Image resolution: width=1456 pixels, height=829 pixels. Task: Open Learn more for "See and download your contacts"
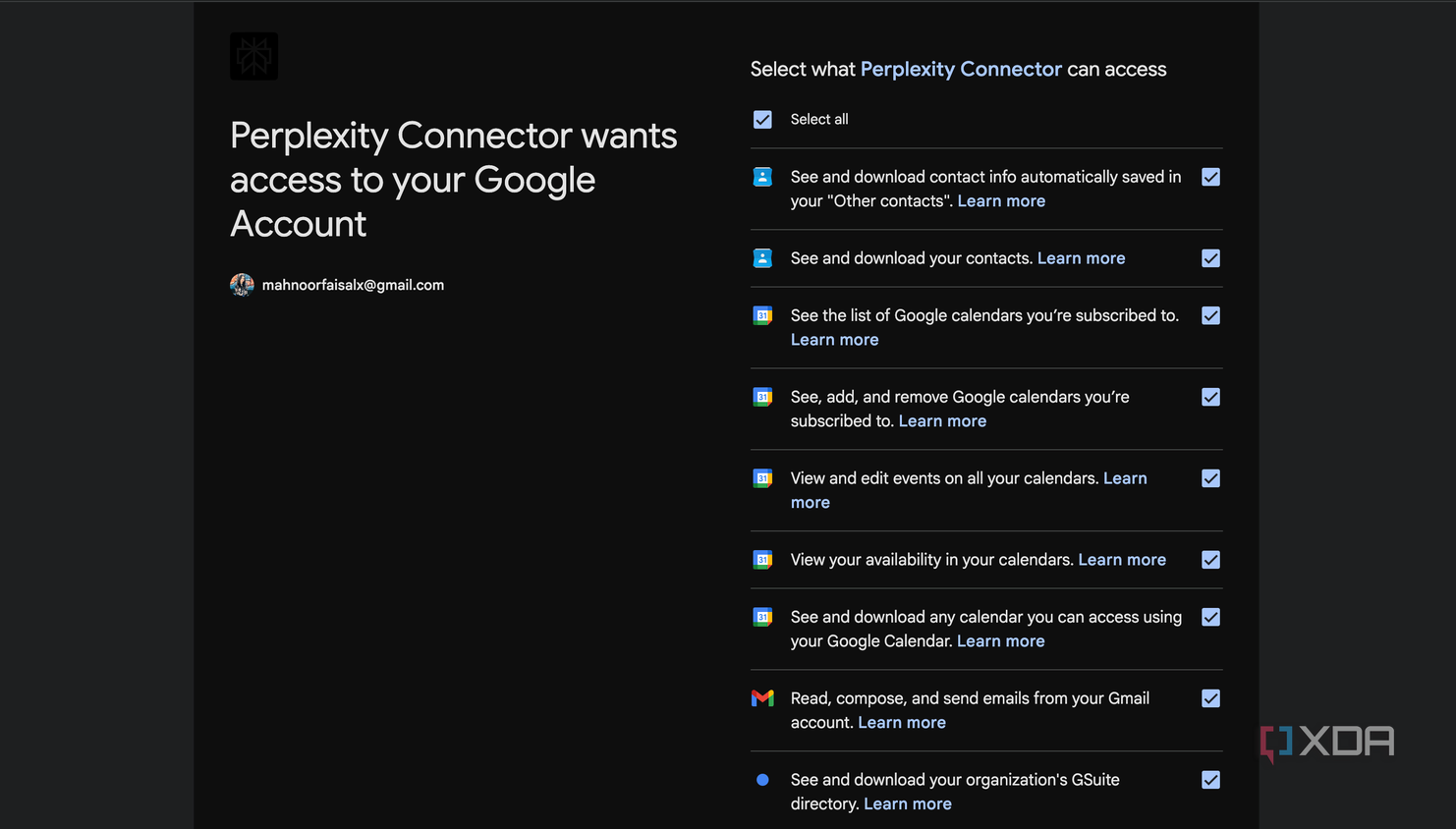click(x=1081, y=258)
